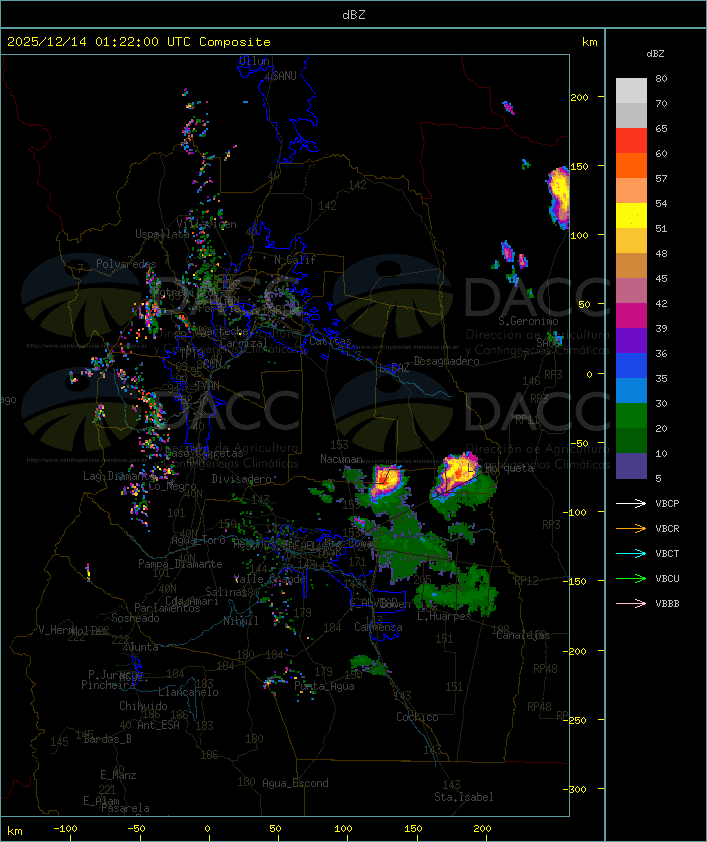Viewport: 707px width, 842px height.
Task: Click the VBCP legend label
Action: pyautogui.click(x=667, y=504)
